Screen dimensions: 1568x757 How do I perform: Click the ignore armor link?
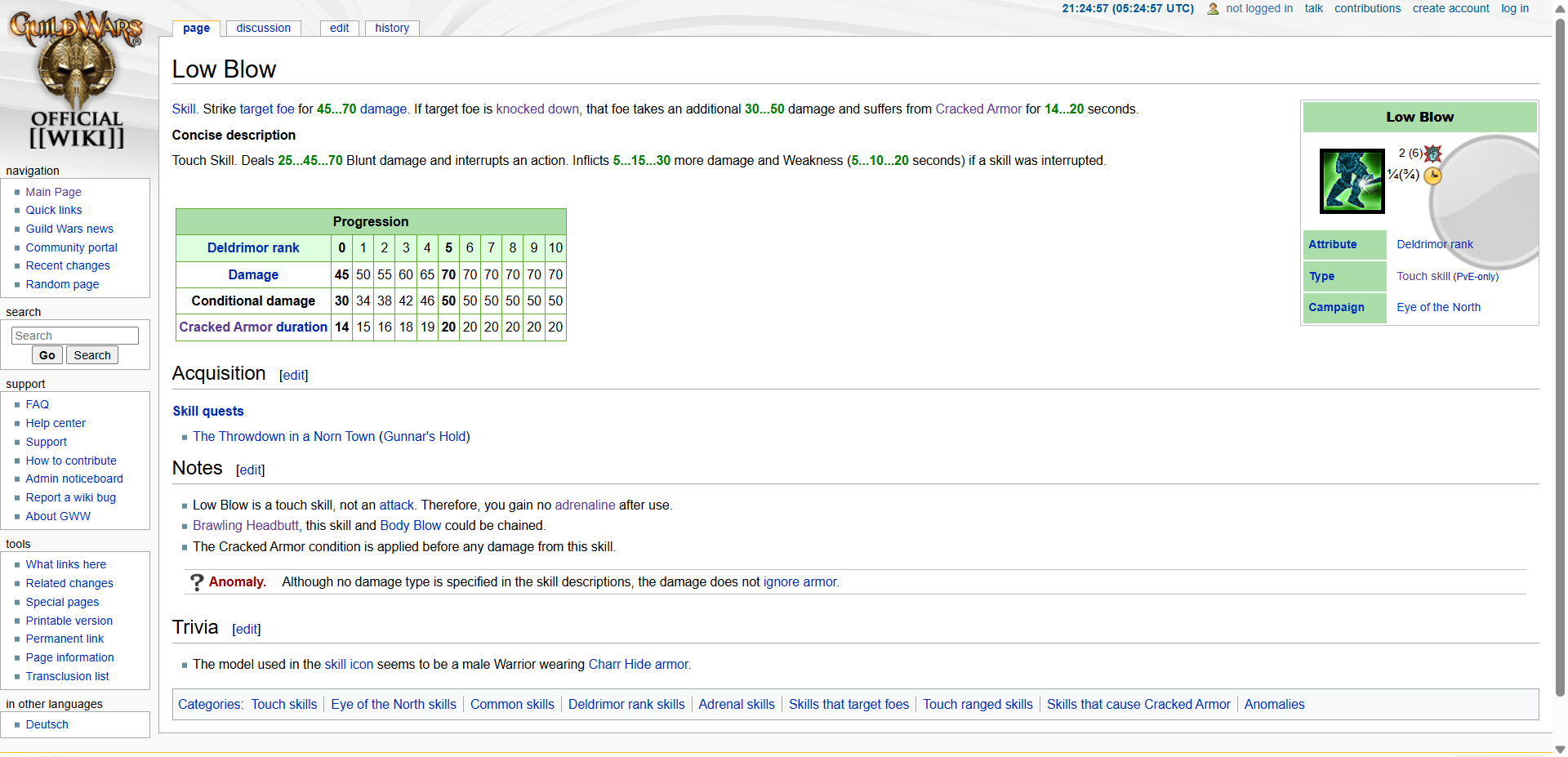point(800,581)
